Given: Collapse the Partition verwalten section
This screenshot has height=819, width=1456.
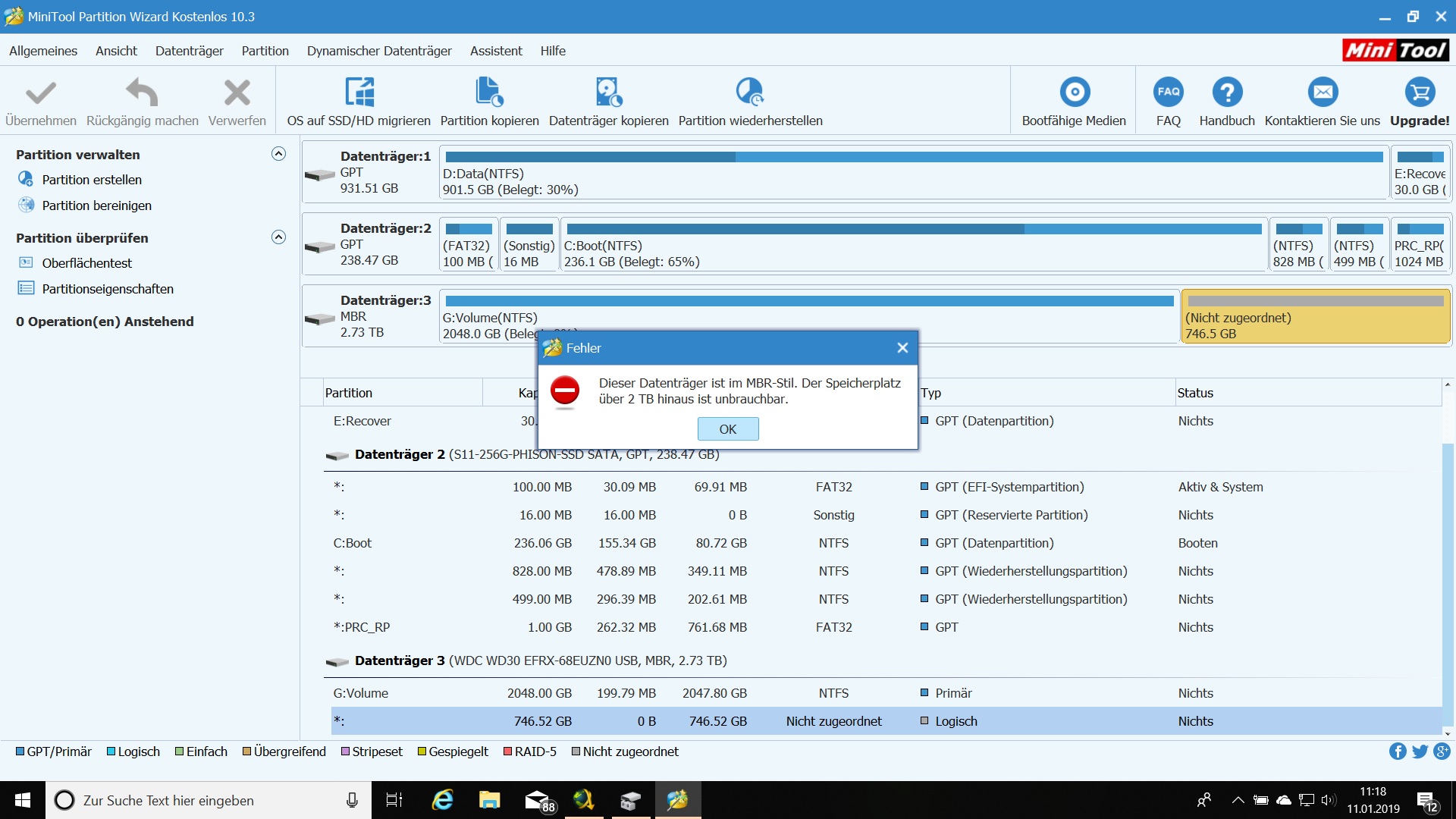Looking at the screenshot, I should [x=278, y=154].
